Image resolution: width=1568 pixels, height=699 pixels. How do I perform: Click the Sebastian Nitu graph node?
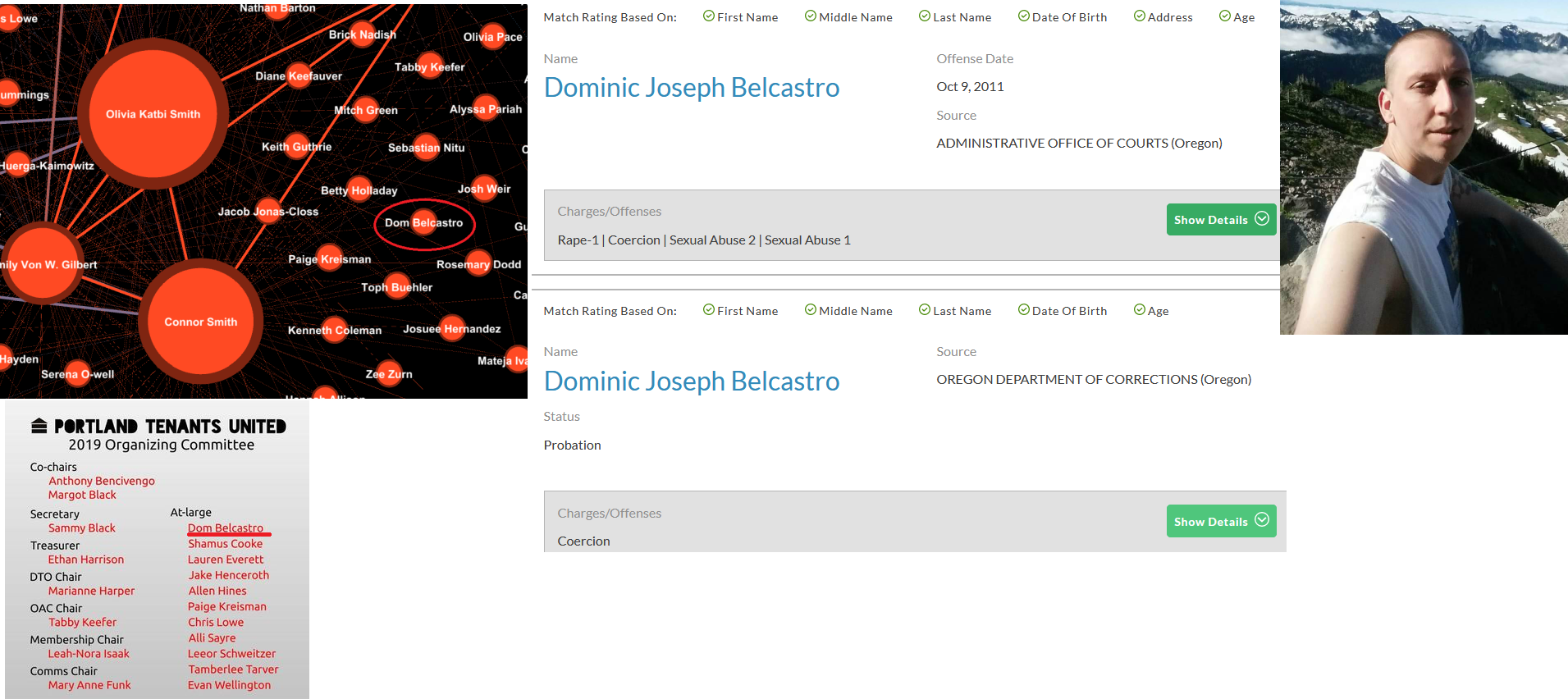click(426, 148)
